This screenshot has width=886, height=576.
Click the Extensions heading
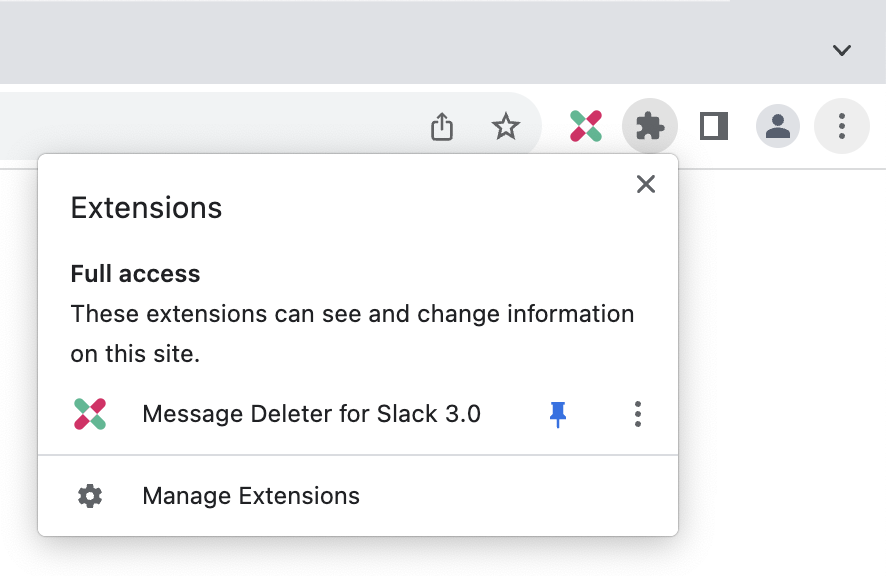[x=146, y=208]
